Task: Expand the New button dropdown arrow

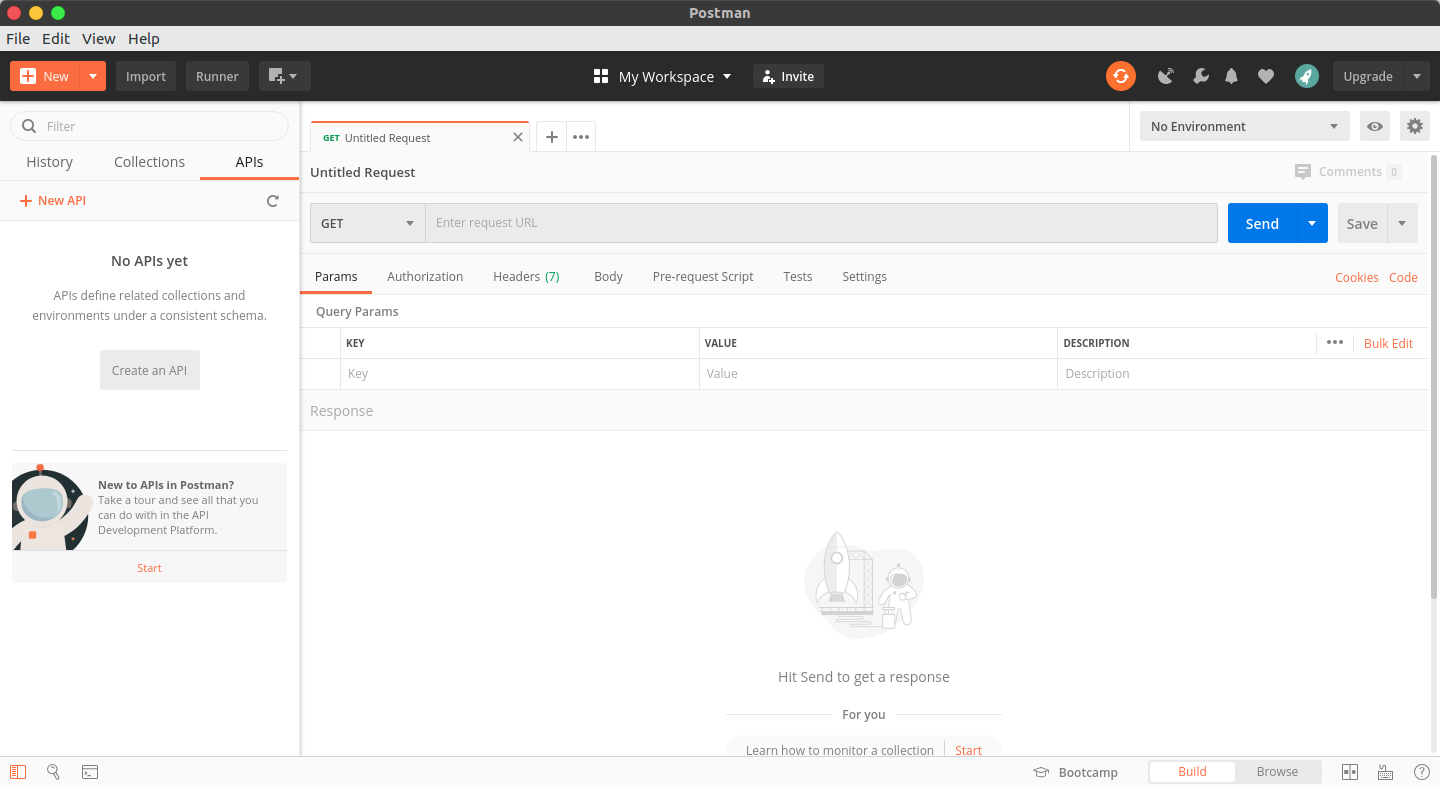Action: pyautogui.click(x=92, y=76)
